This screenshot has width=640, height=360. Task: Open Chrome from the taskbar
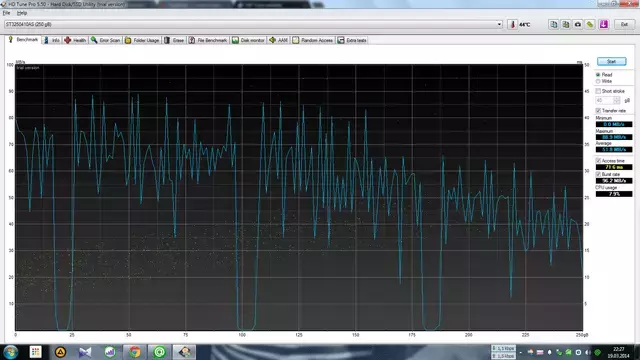135,352
